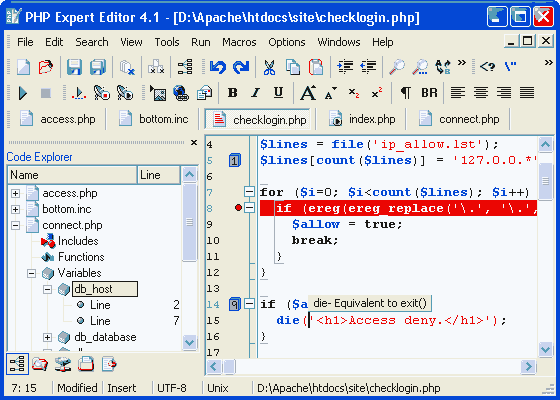The height and width of the screenshot is (400, 560).
Task: Select Includes item in tree
Action: pyautogui.click(x=78, y=241)
